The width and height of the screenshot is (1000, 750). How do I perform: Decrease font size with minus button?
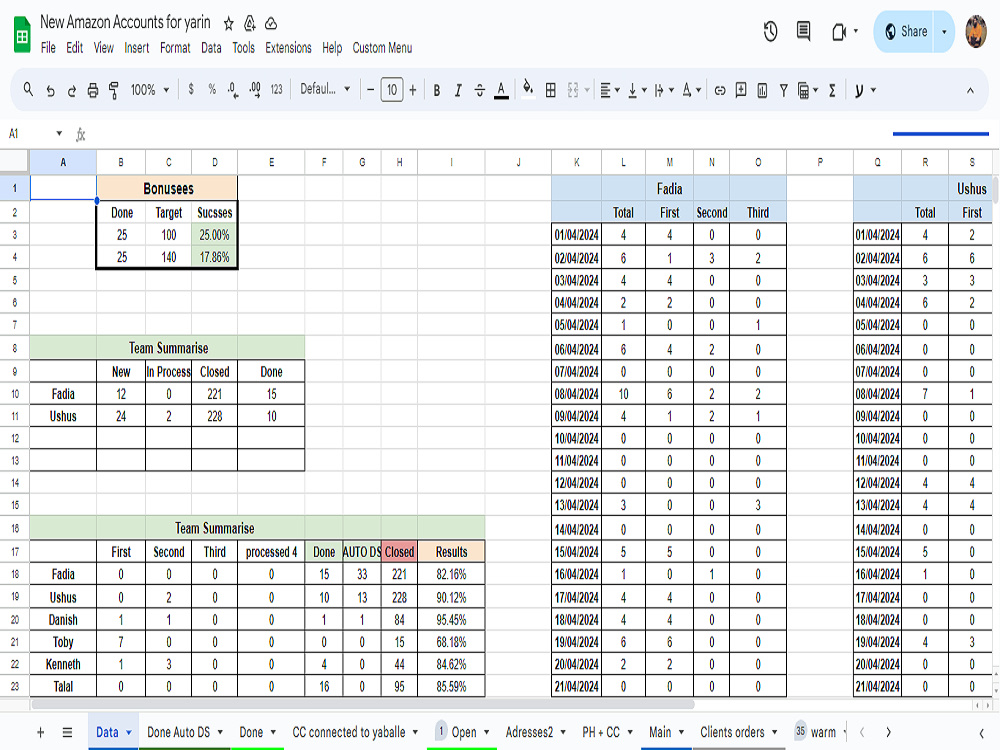point(371,90)
